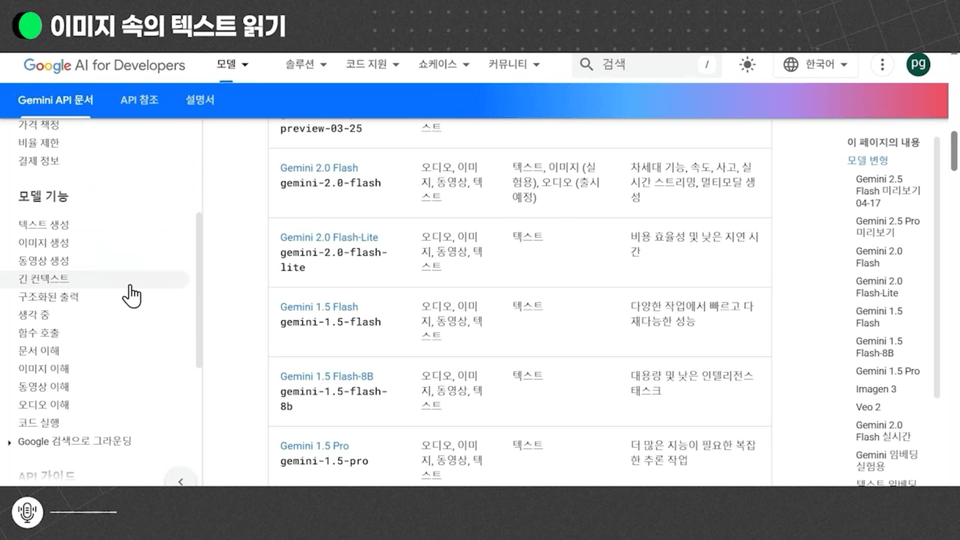Select 생각 중 in sidebar
960x540 pixels.
34,315
